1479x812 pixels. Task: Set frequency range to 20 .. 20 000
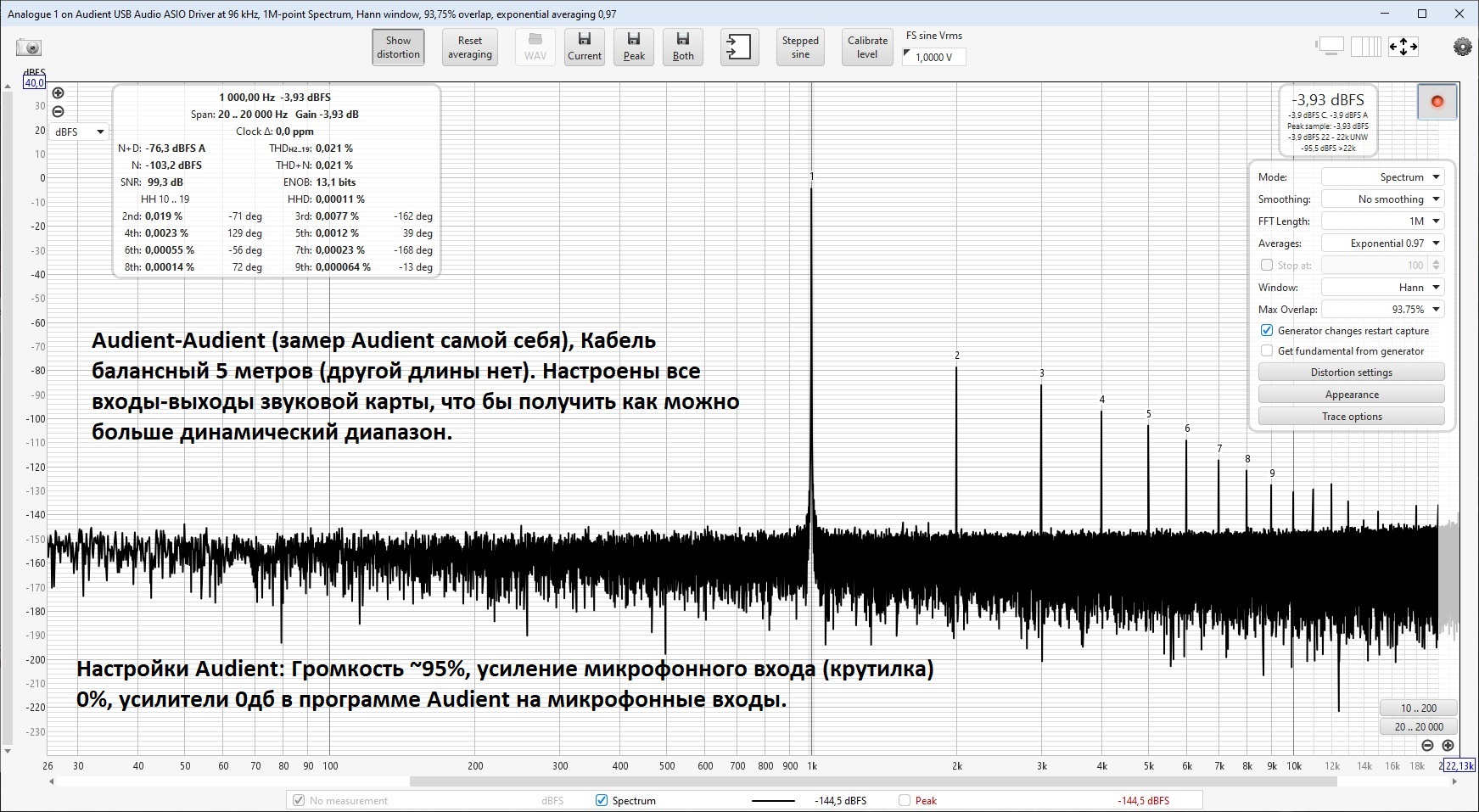click(x=1418, y=726)
